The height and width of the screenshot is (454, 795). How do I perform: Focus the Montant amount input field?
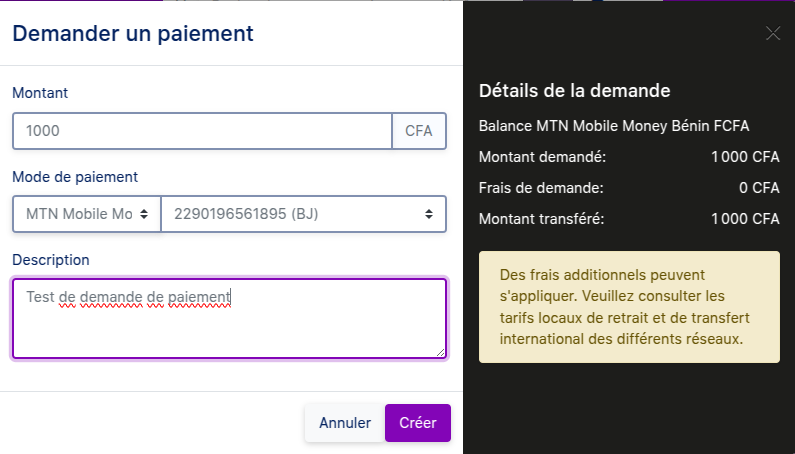tap(202, 131)
